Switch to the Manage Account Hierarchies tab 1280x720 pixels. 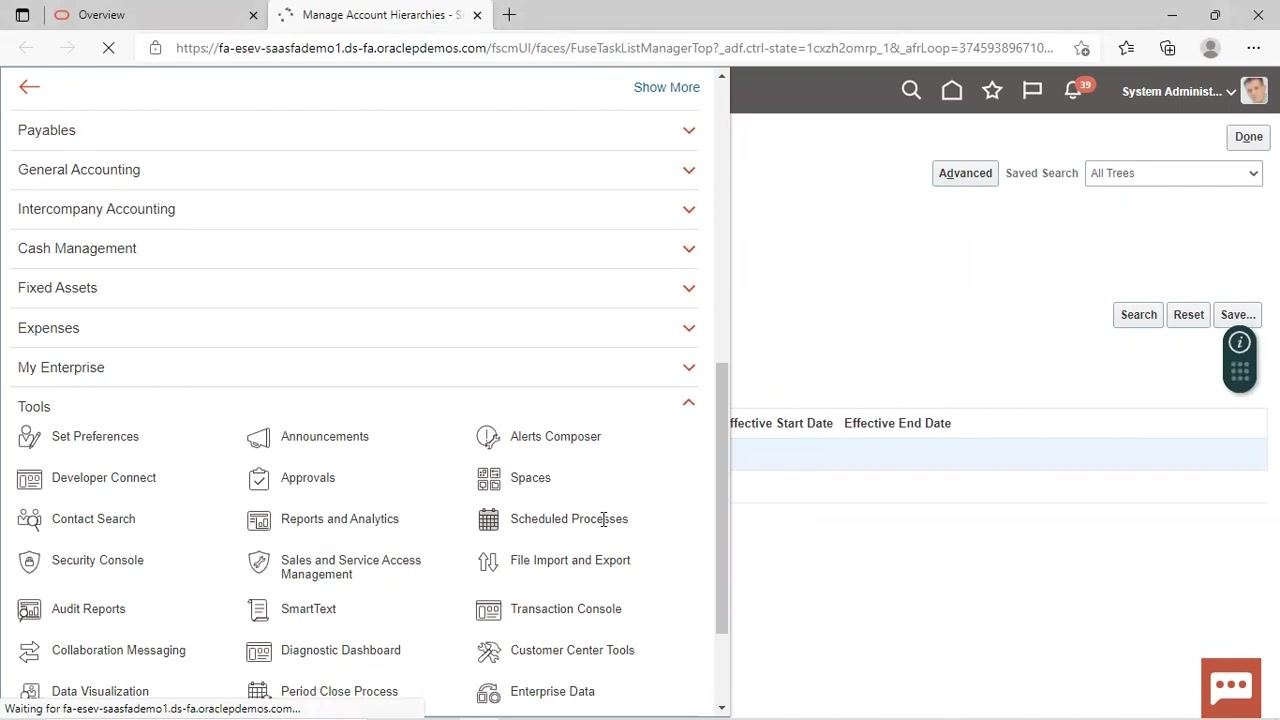[380, 15]
